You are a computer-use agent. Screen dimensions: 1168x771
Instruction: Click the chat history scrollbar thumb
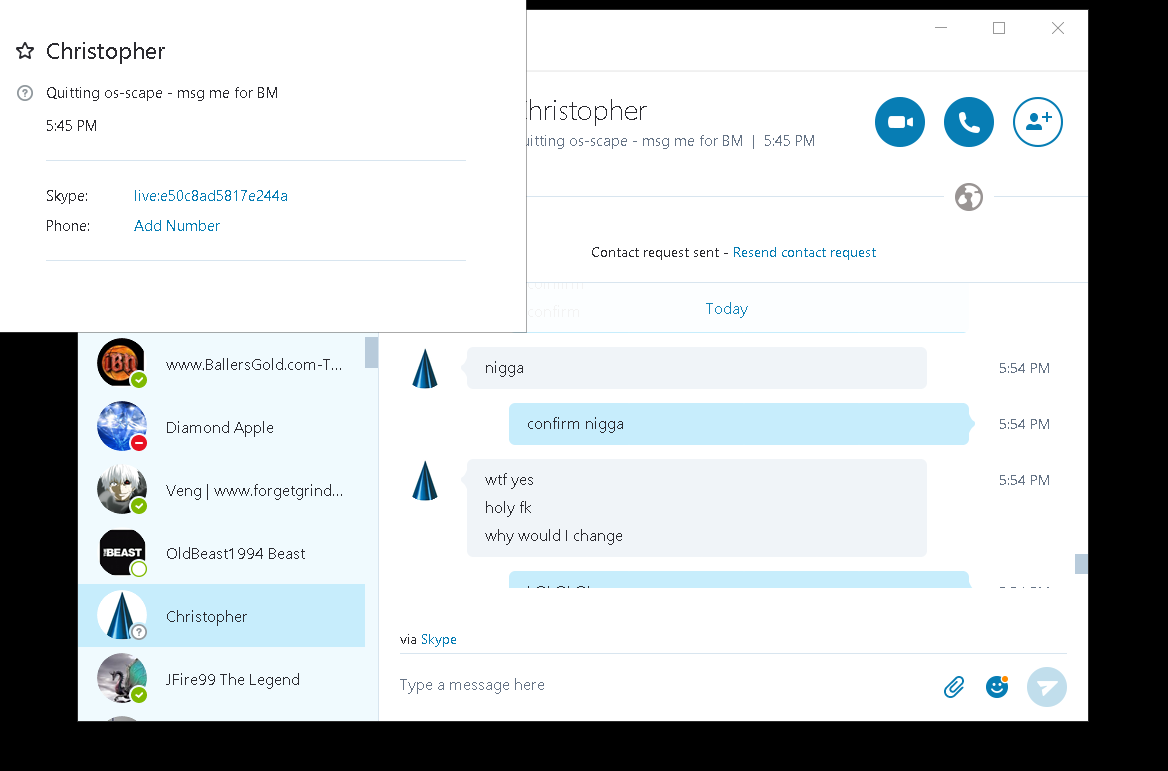(x=1081, y=564)
